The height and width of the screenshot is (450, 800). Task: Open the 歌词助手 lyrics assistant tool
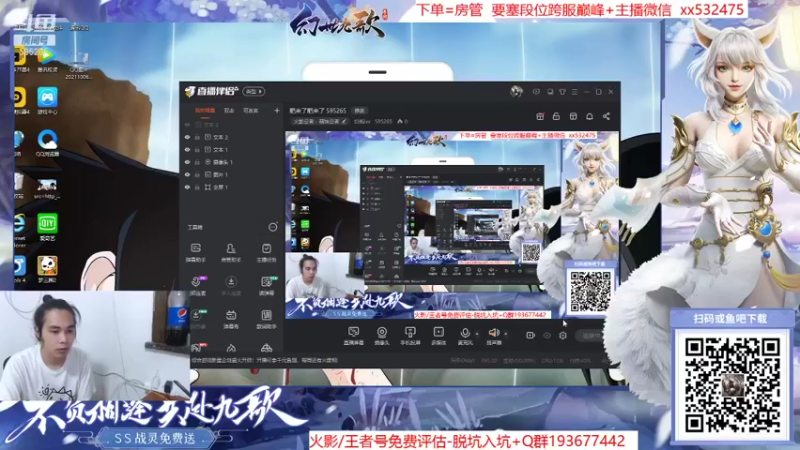(266, 319)
